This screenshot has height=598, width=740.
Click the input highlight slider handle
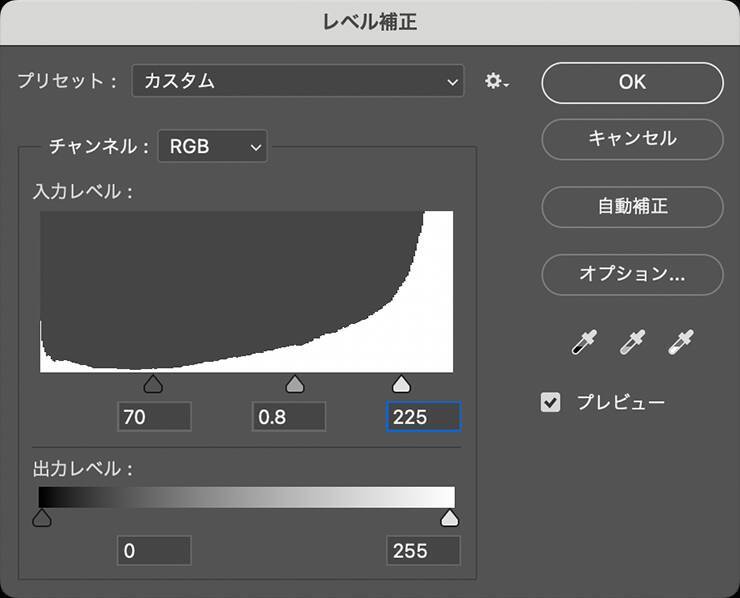[401, 385]
